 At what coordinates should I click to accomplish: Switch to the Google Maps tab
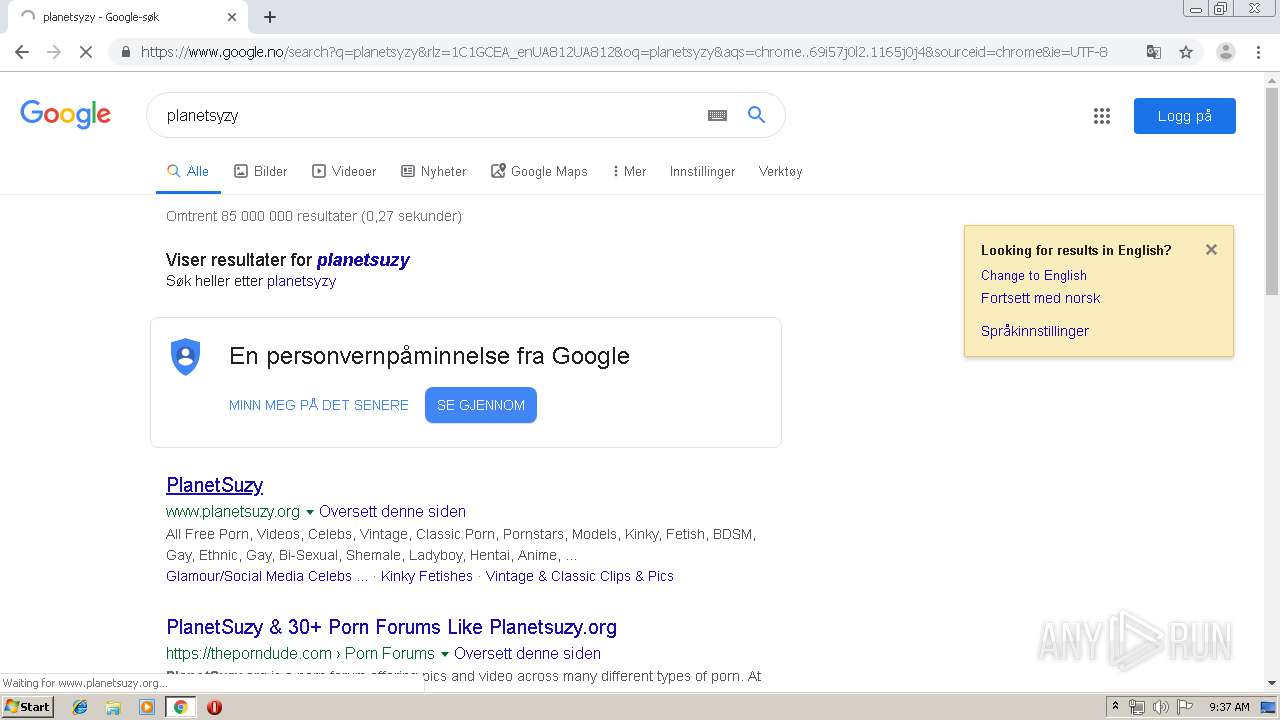539,171
